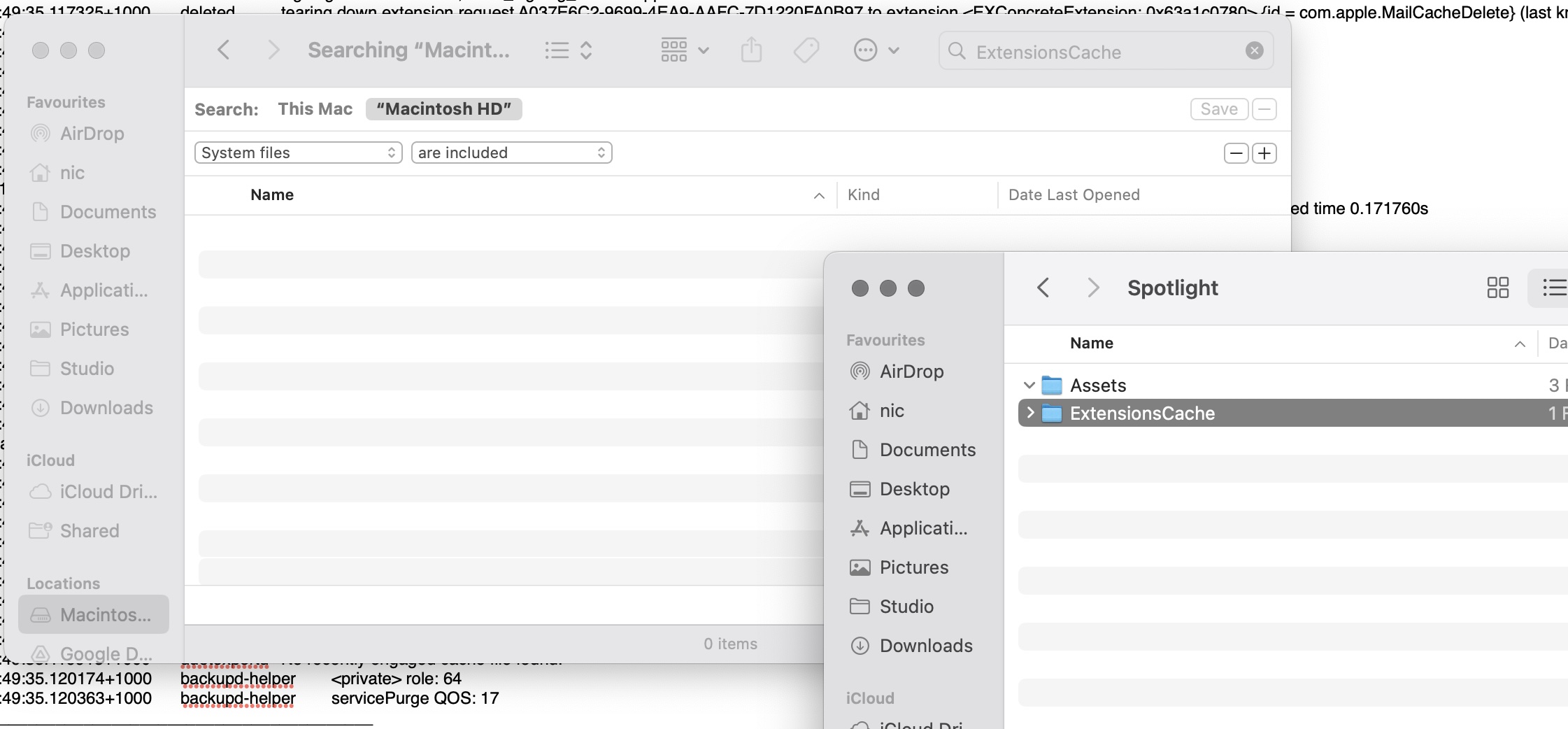This screenshot has width=1568, height=729.
Task: Select the Assets folder row in Spotlight window
Action: click(1293, 385)
